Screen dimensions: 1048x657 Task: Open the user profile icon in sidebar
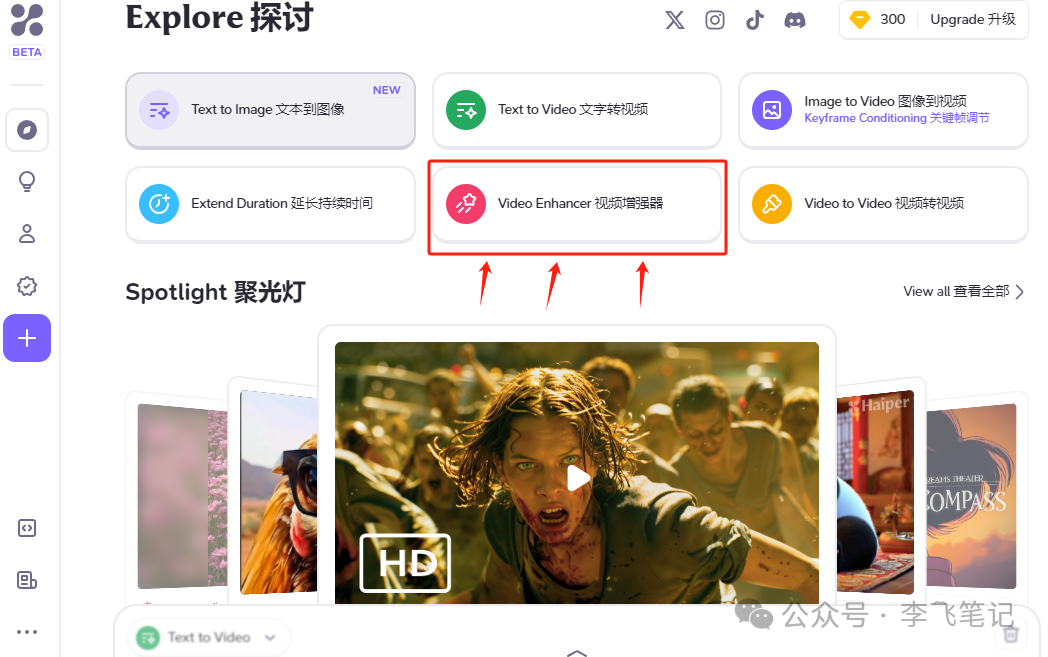pyautogui.click(x=27, y=233)
